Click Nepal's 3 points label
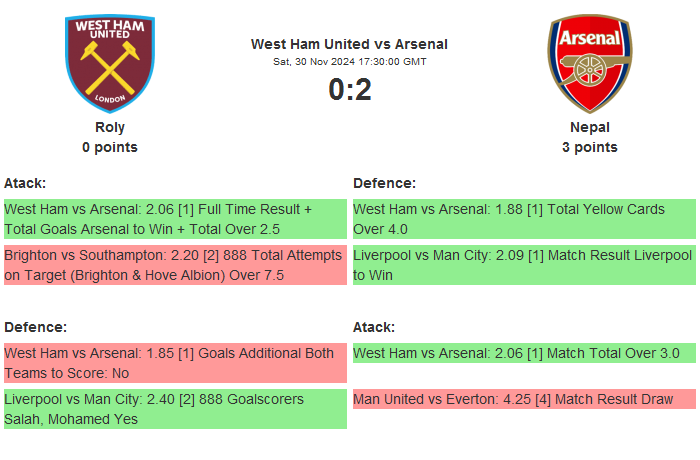700x460 pixels. pos(589,147)
